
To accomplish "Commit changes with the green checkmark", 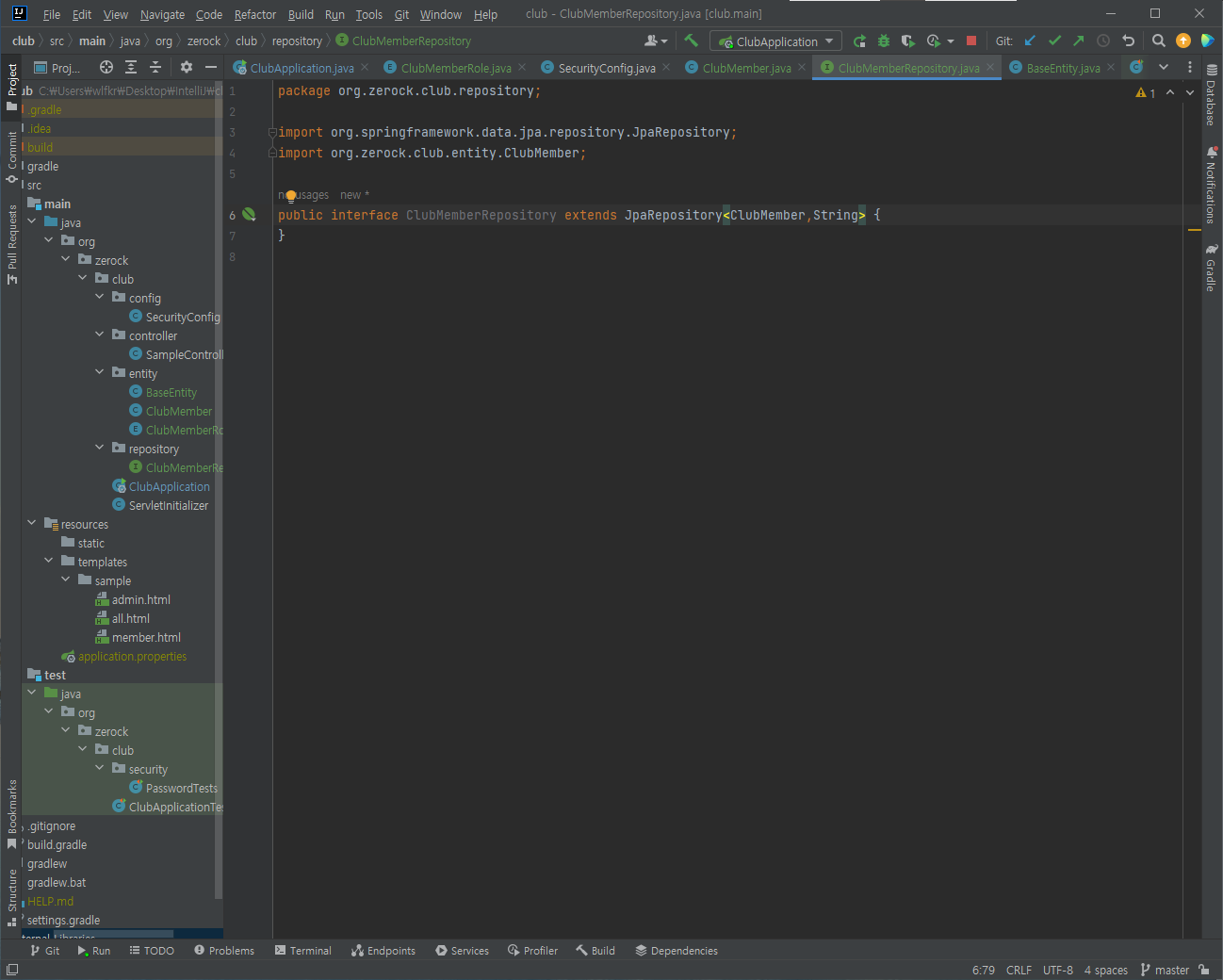I will [x=1054, y=41].
